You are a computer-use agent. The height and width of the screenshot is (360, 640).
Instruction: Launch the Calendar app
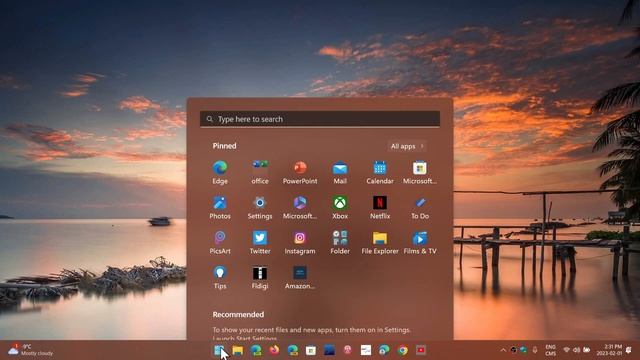380,172
